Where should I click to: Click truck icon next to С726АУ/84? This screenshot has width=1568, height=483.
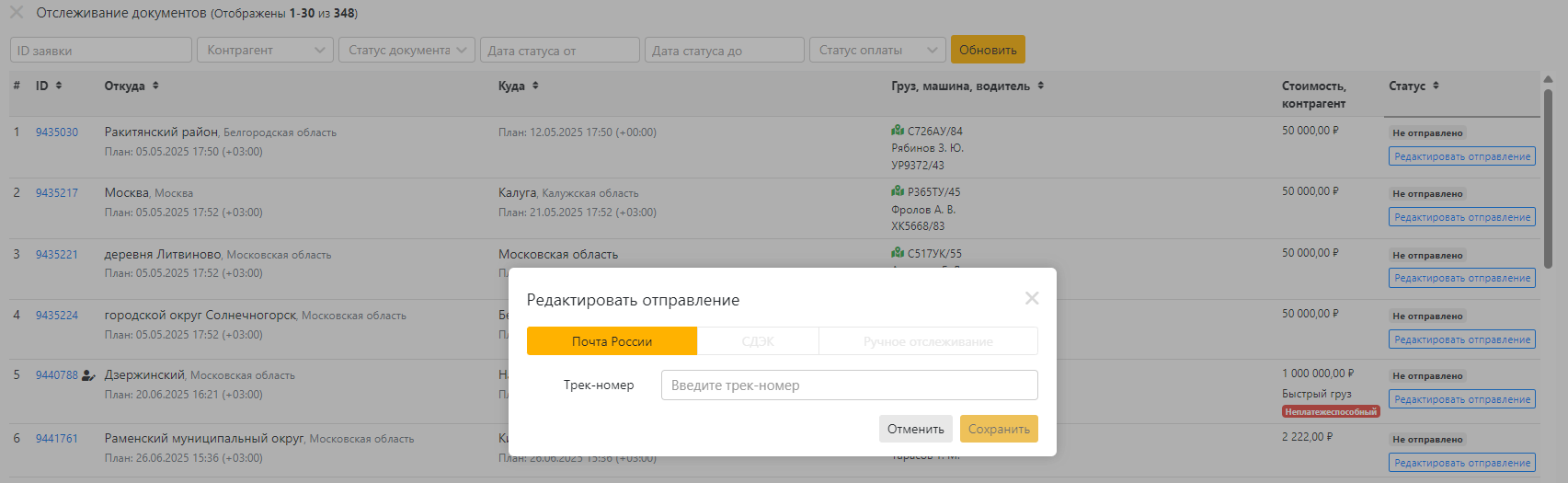click(x=898, y=131)
